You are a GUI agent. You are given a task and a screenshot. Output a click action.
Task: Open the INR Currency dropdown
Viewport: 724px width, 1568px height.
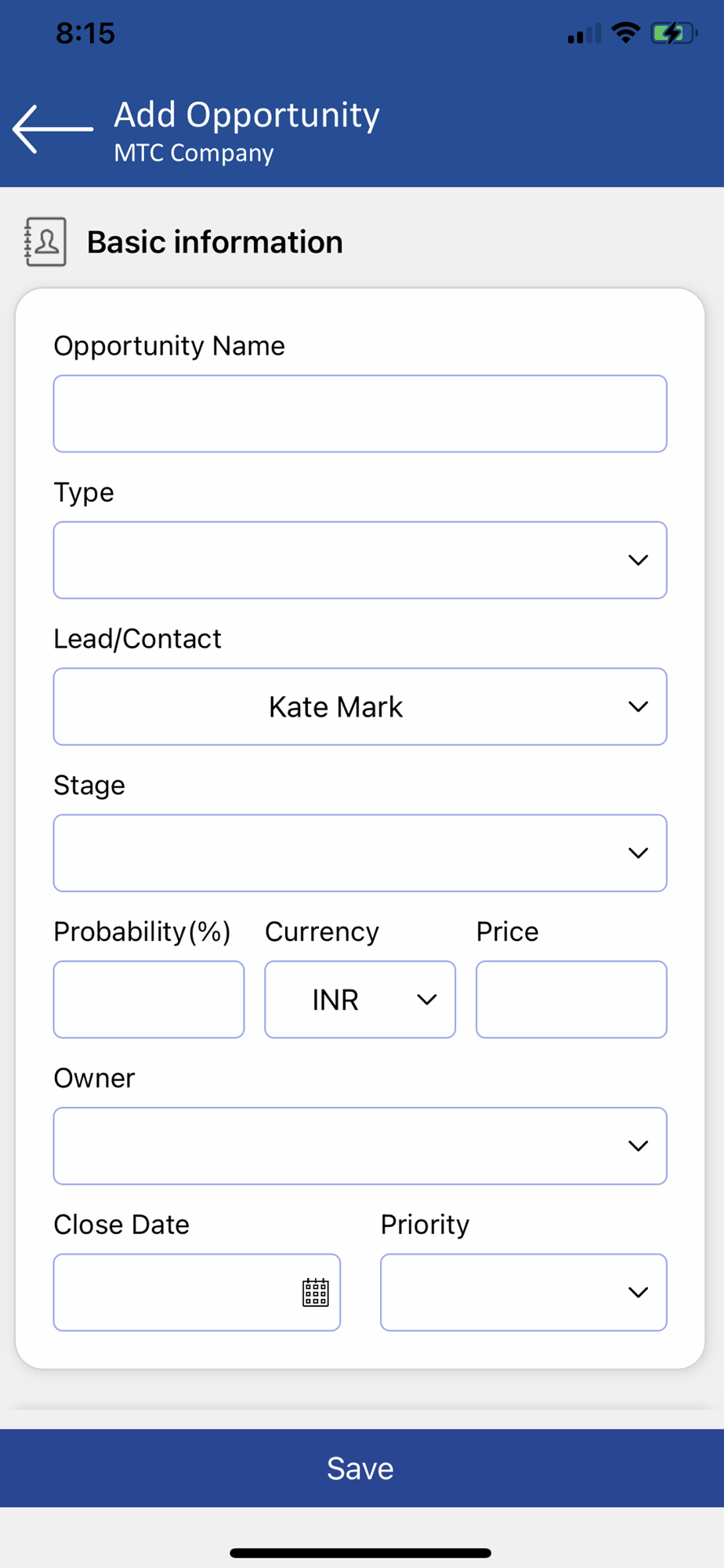point(360,1000)
